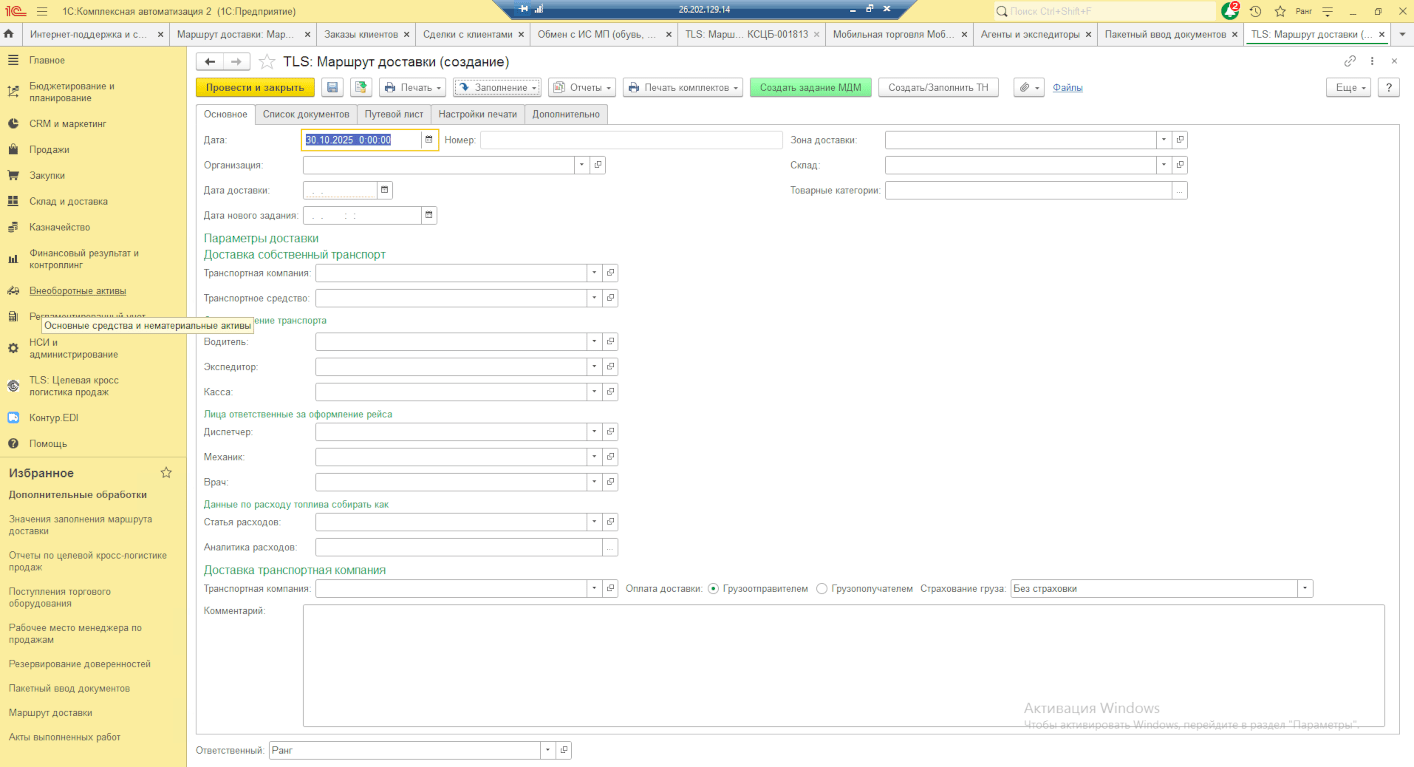Image resolution: width=1414 pixels, height=767 pixels.
Task: Expand the Страхование груза dropdown
Action: tap(1304, 589)
